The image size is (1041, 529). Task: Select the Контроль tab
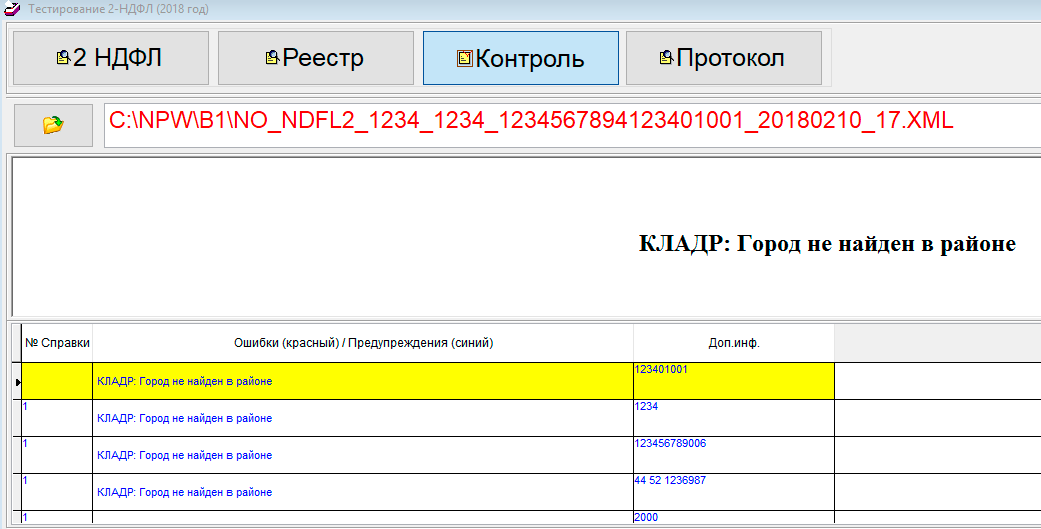pyautogui.click(x=521, y=58)
